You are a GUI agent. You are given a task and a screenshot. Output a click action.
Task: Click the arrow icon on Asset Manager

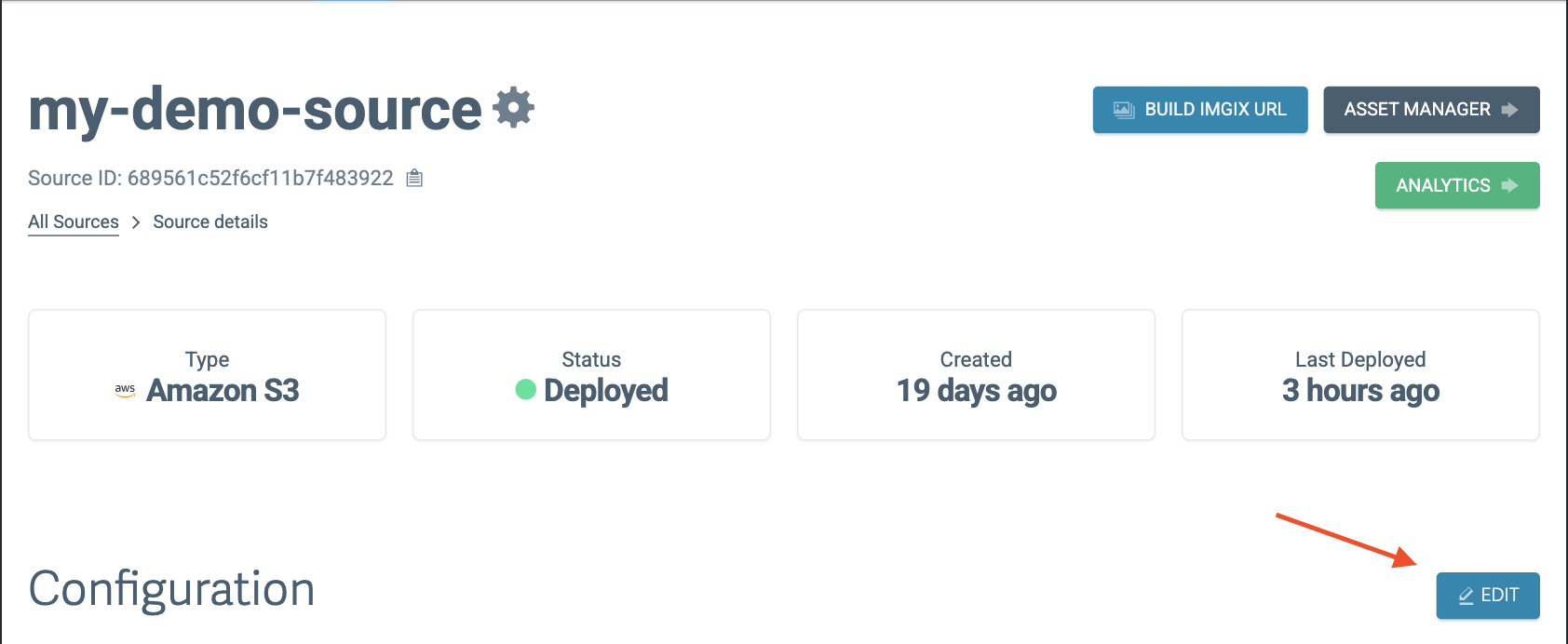[1509, 110]
